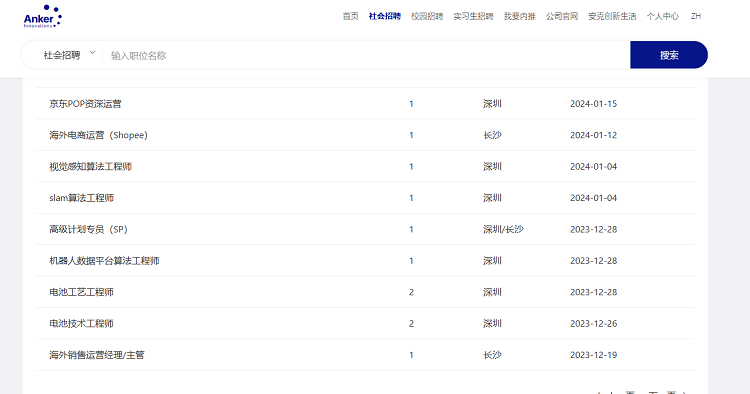Click 深圳 in the slam算法工程师 row
The image size is (750, 394).
[x=492, y=198]
